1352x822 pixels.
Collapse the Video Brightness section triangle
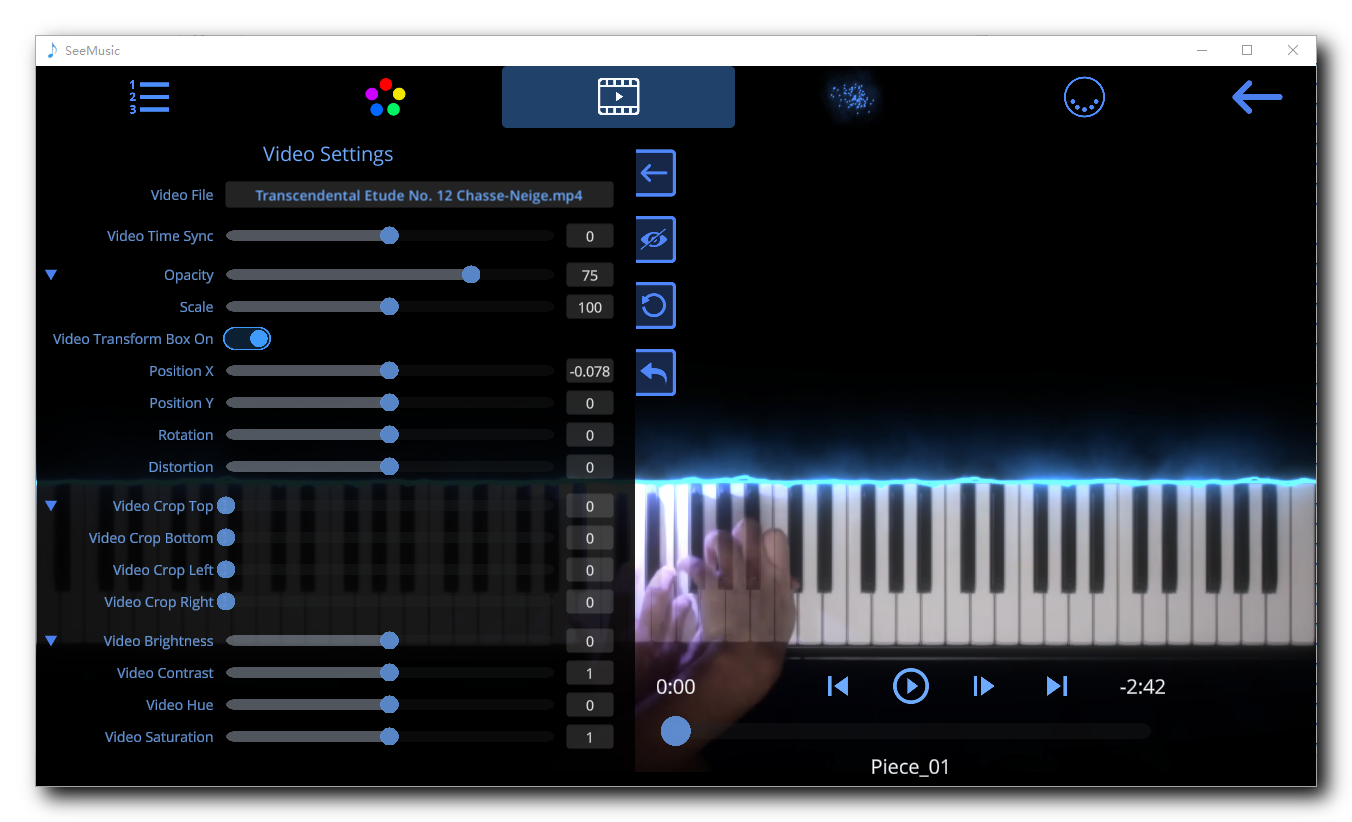point(51,641)
